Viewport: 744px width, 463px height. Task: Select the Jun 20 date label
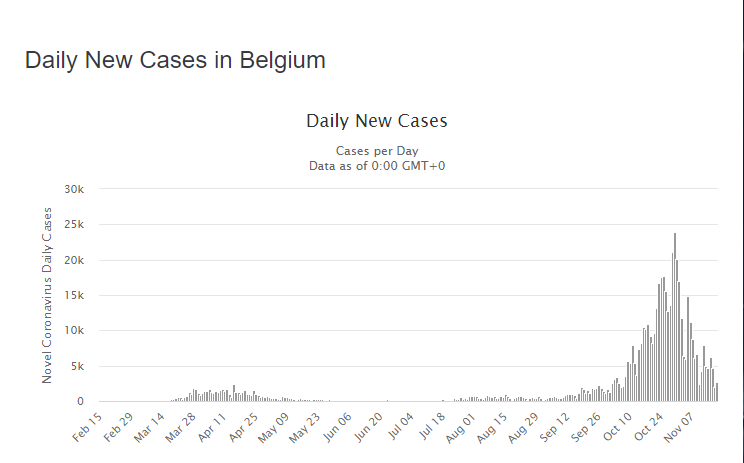[370, 427]
